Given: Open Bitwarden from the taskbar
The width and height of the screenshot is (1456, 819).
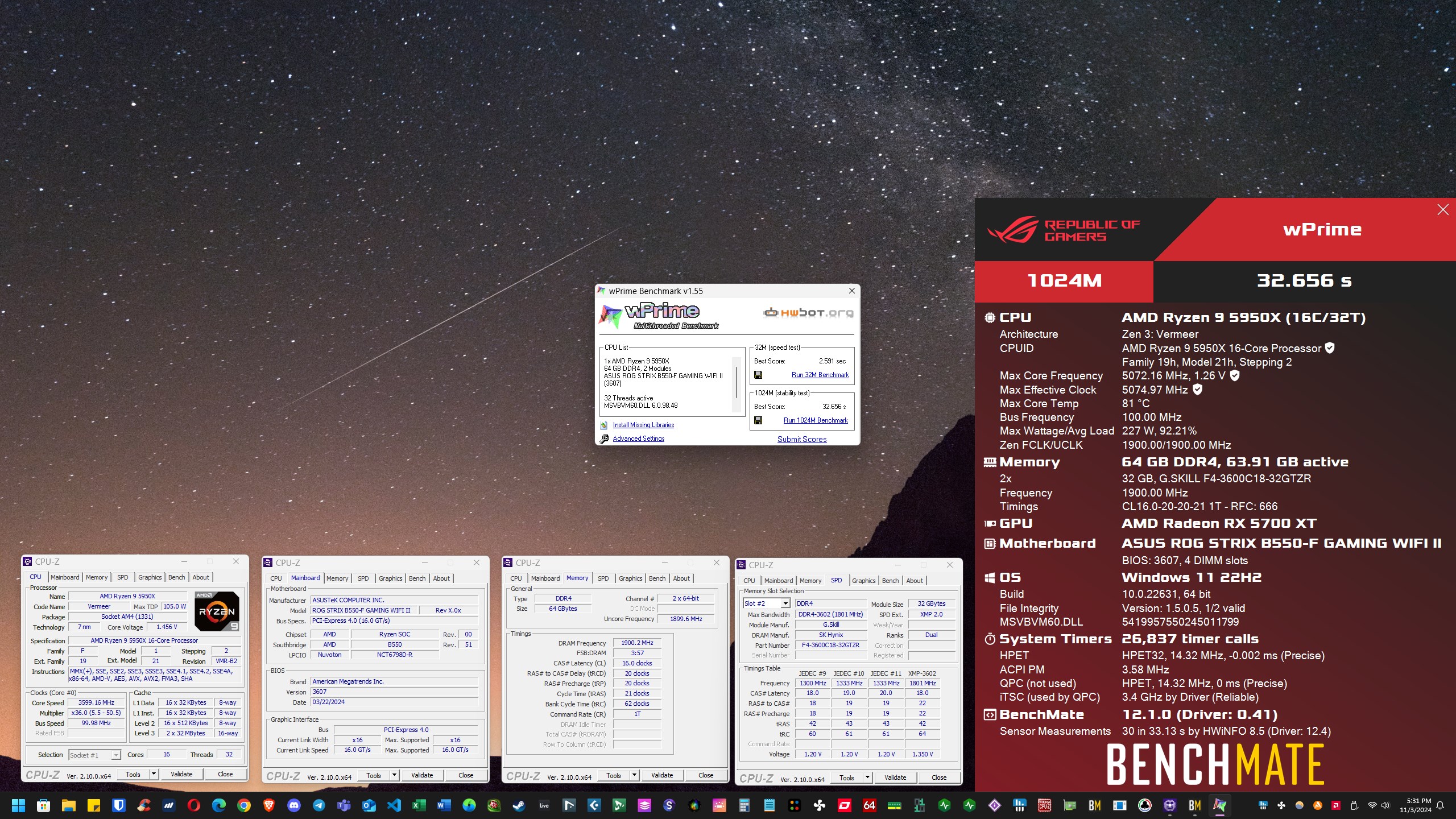Looking at the screenshot, I should (118, 805).
